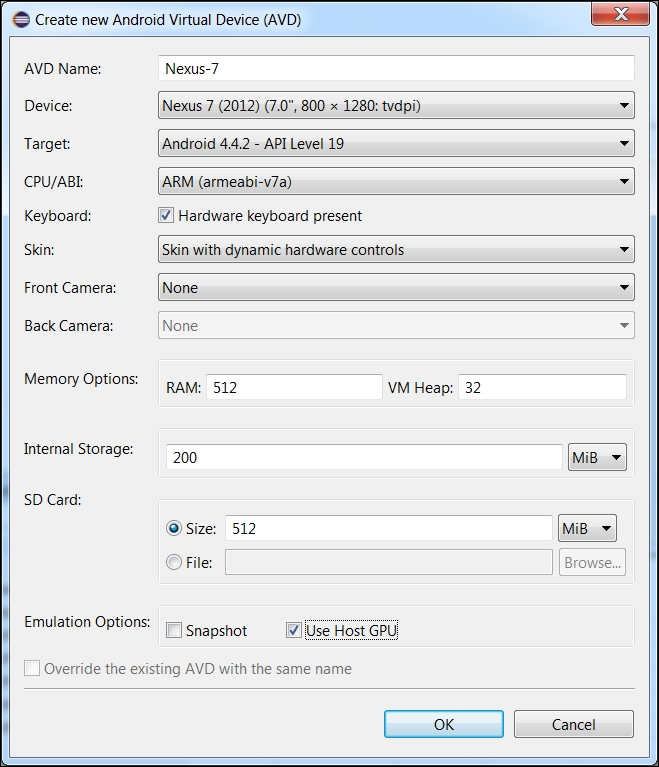
Task: Uncheck the Use Host GPU option
Action: coord(294,630)
